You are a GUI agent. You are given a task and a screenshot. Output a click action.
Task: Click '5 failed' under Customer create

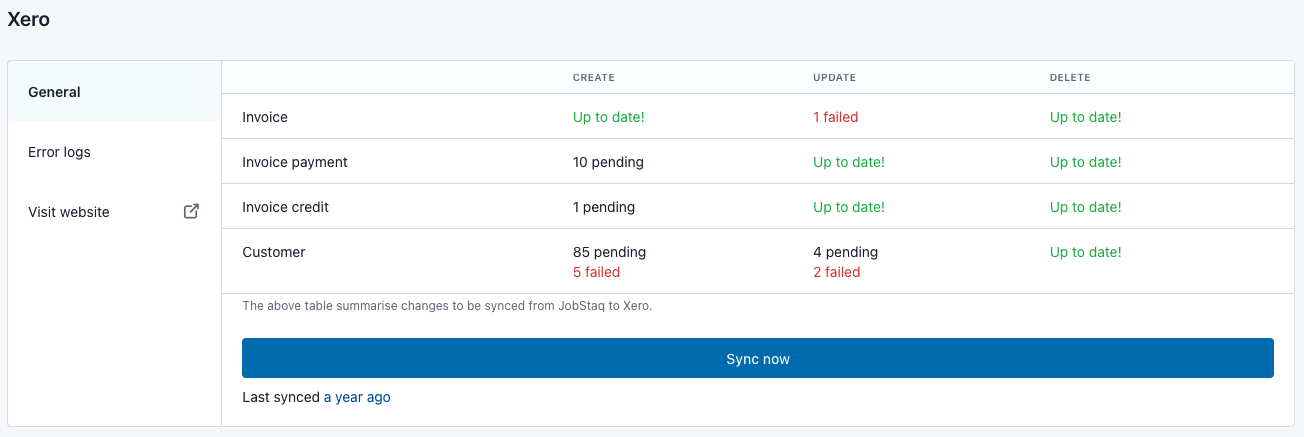596,272
